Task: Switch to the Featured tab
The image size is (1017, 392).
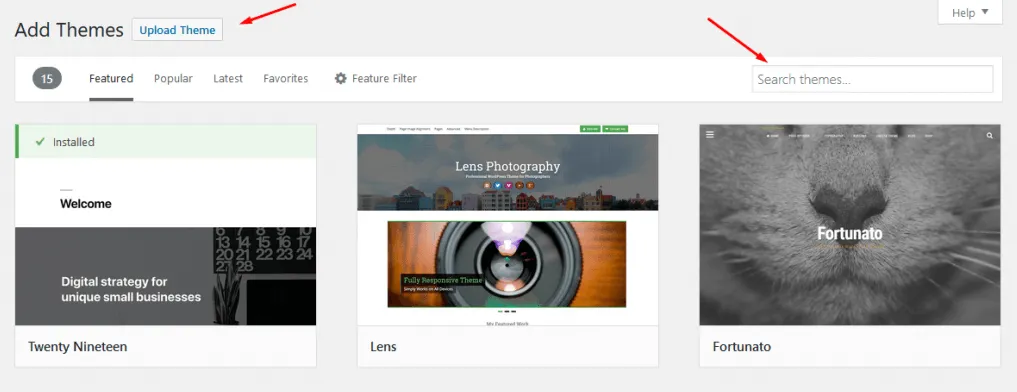Action: pyautogui.click(x=111, y=79)
